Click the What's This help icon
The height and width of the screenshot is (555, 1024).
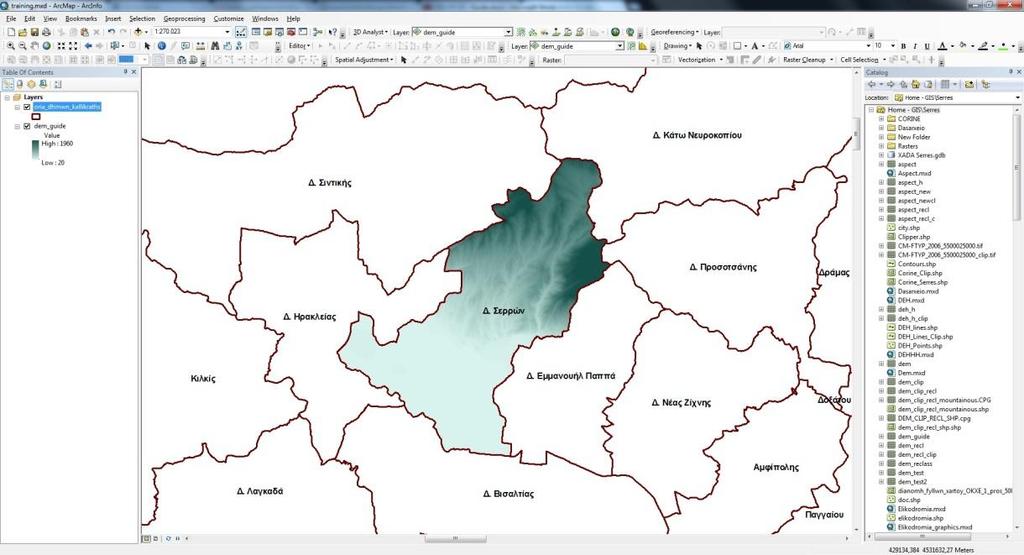pos(333,32)
